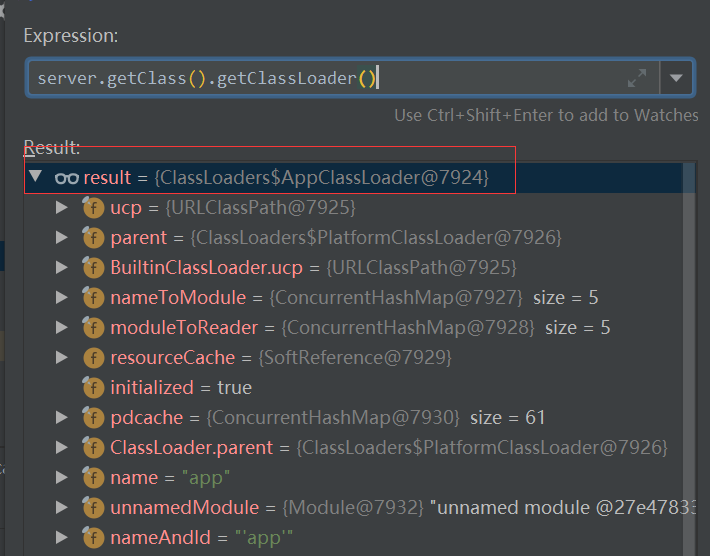Click the expand editor icon in expression field

click(x=637, y=78)
